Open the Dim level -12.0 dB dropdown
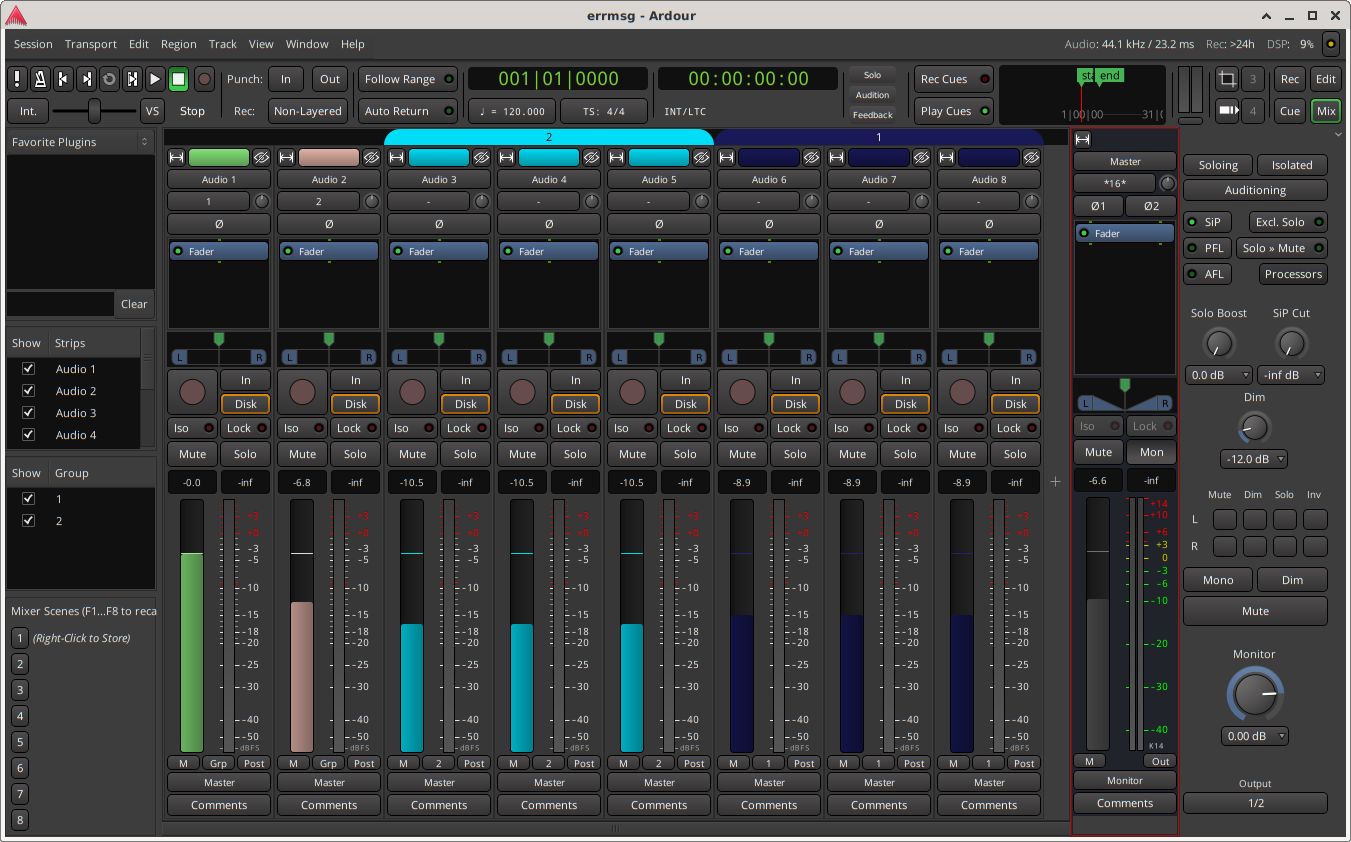 click(1254, 460)
